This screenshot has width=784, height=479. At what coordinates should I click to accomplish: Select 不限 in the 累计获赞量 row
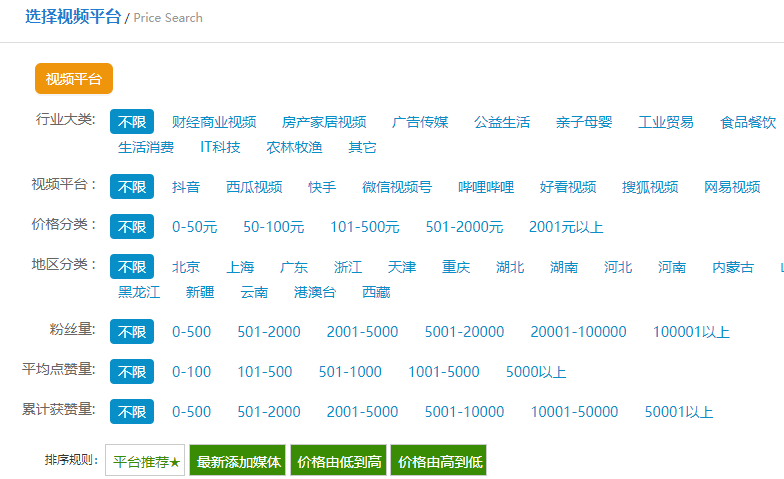pos(132,412)
